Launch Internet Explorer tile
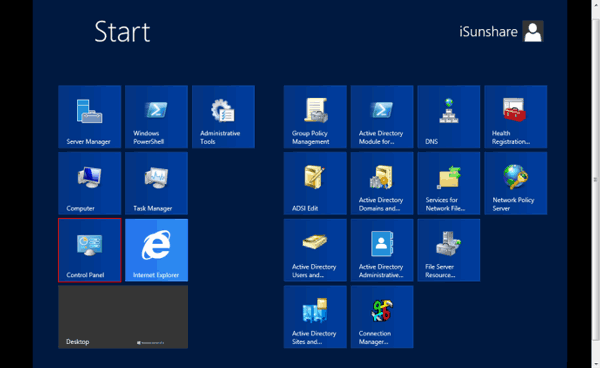 click(156, 250)
